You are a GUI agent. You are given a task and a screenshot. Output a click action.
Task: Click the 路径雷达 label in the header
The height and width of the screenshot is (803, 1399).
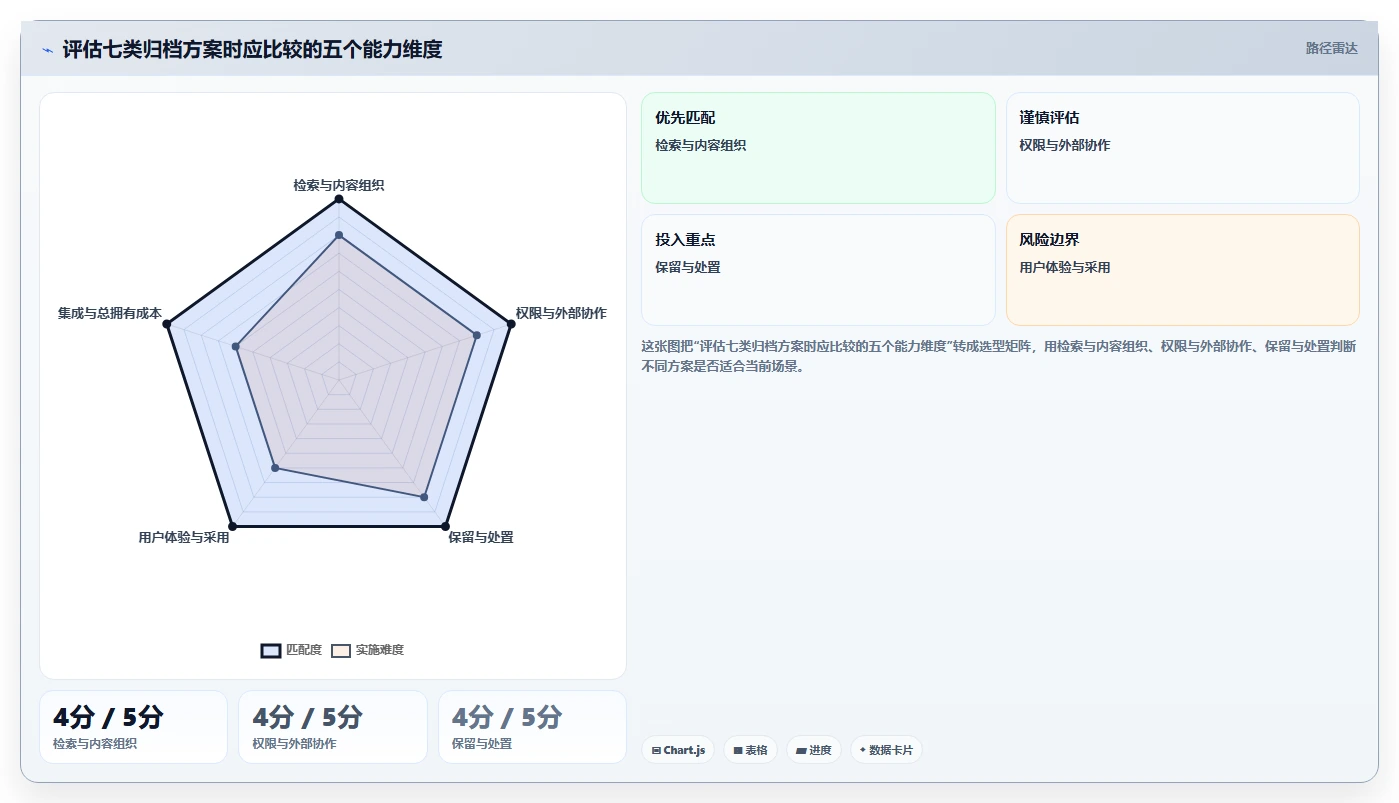(1331, 48)
